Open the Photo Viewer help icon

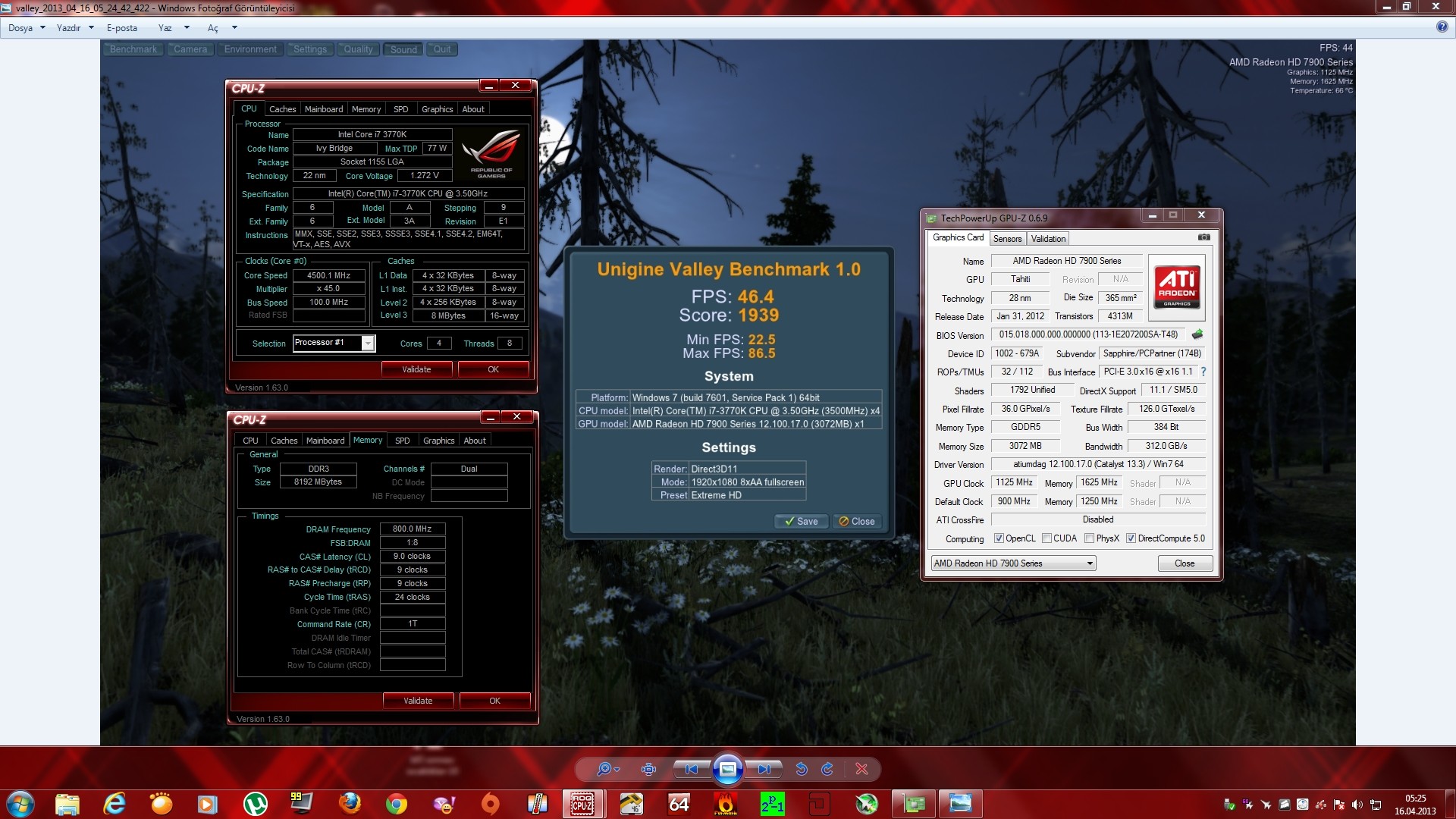click(1442, 27)
